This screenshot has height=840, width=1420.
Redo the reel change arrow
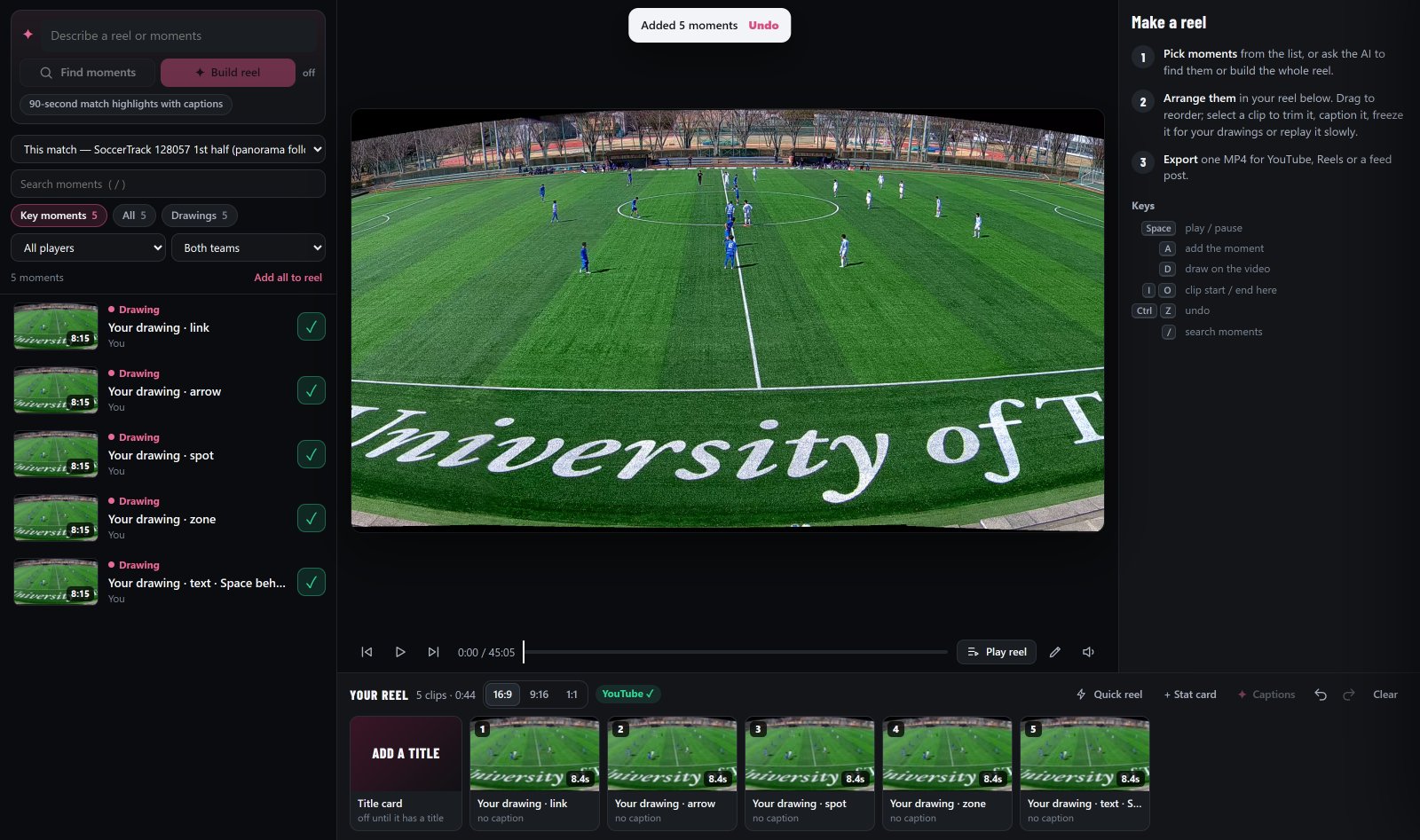click(x=1349, y=695)
